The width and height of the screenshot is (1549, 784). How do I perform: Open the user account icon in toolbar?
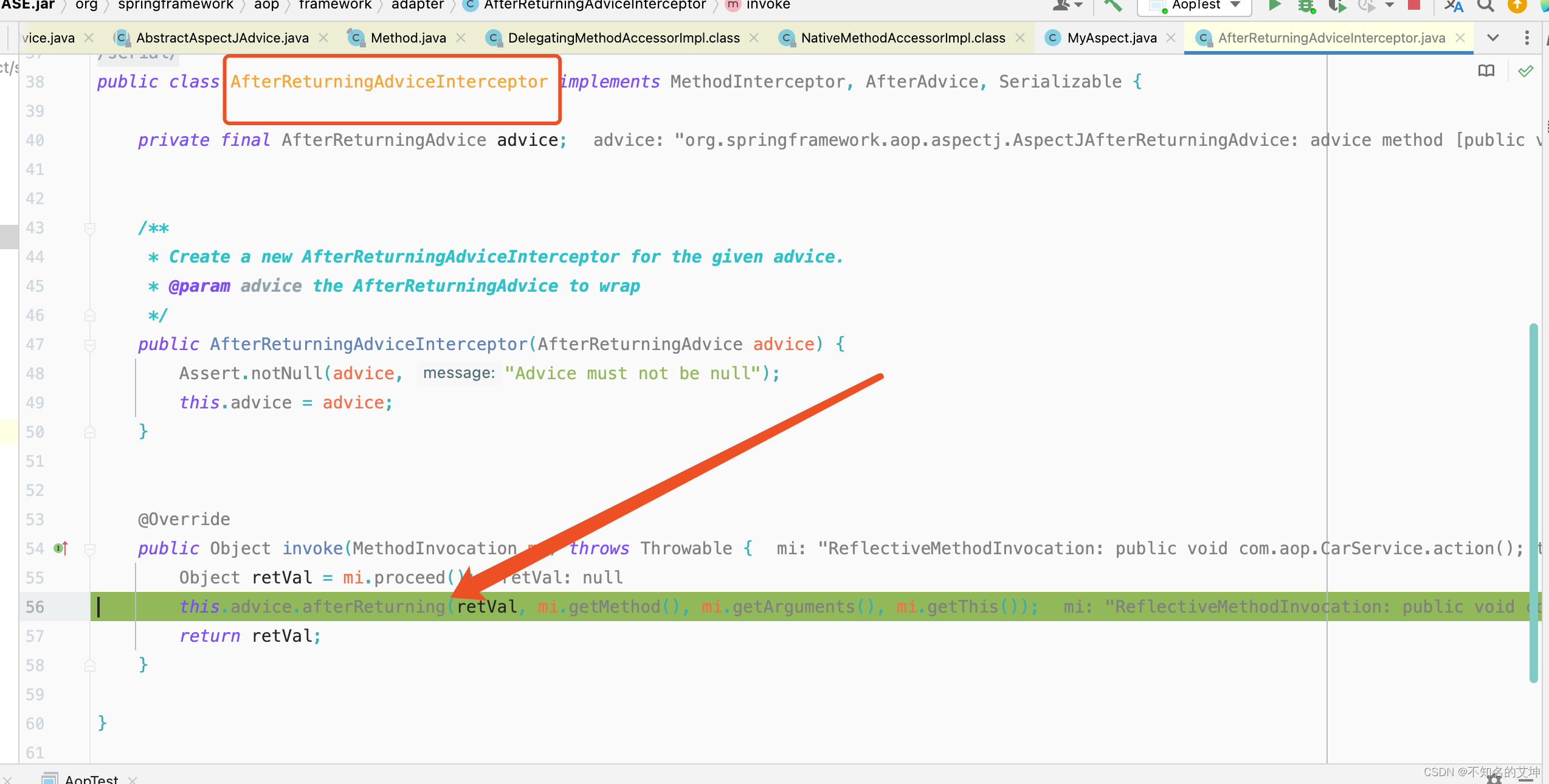tap(1063, 5)
